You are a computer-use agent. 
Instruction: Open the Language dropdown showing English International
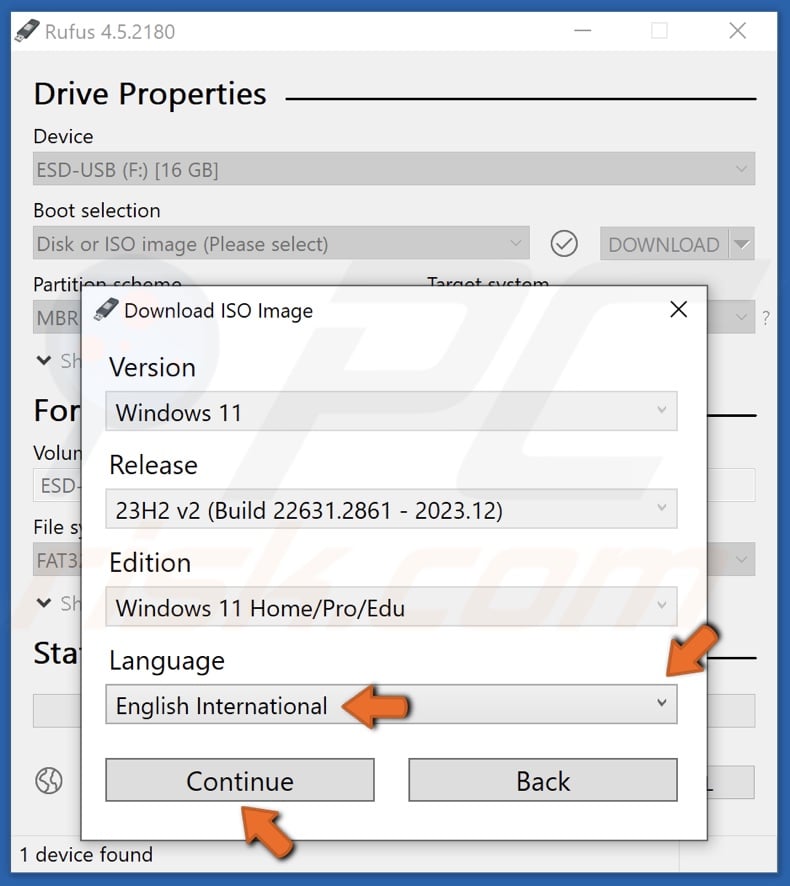(x=390, y=704)
